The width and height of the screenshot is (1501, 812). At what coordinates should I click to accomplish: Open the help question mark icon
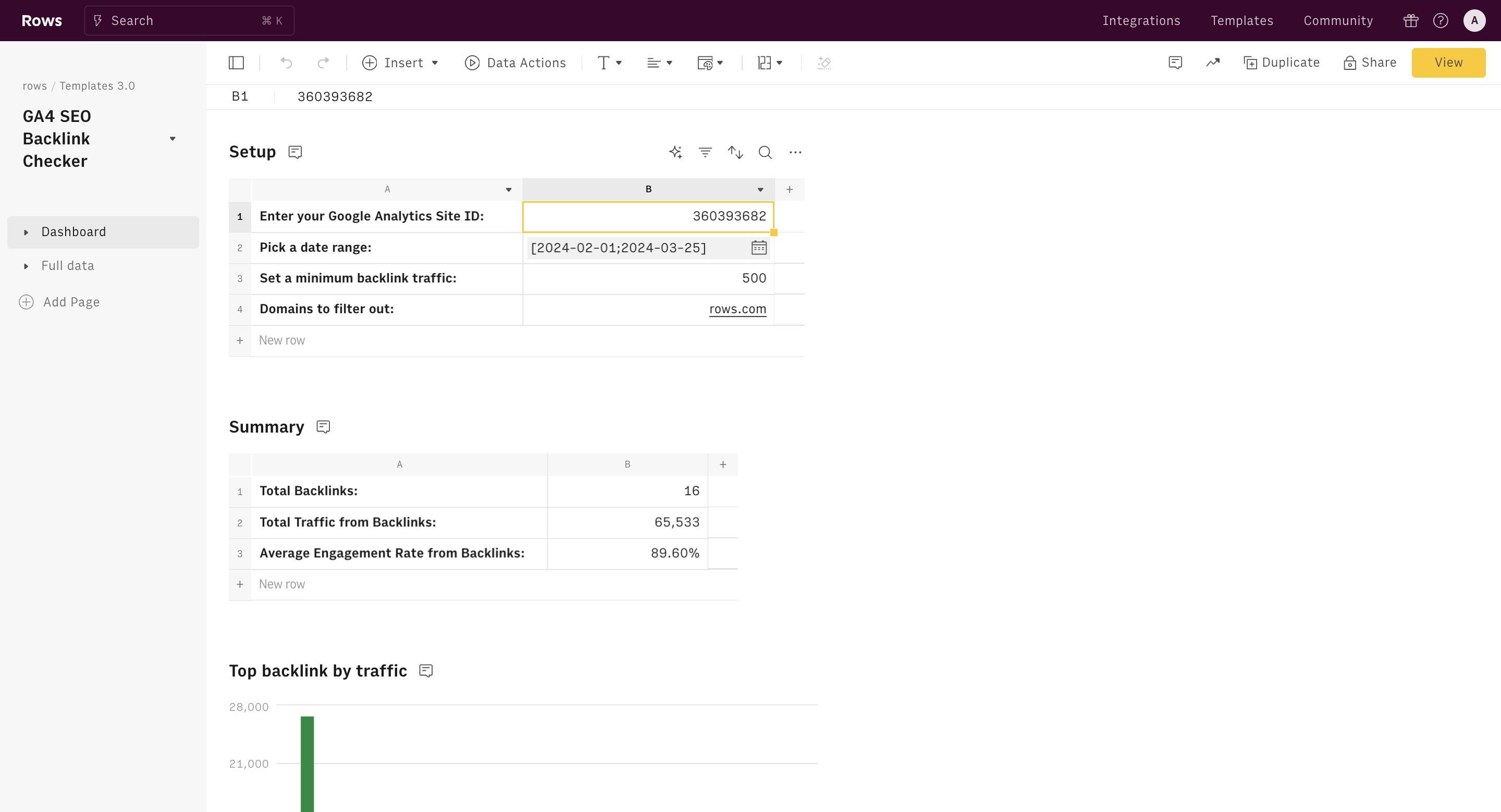pos(1441,21)
